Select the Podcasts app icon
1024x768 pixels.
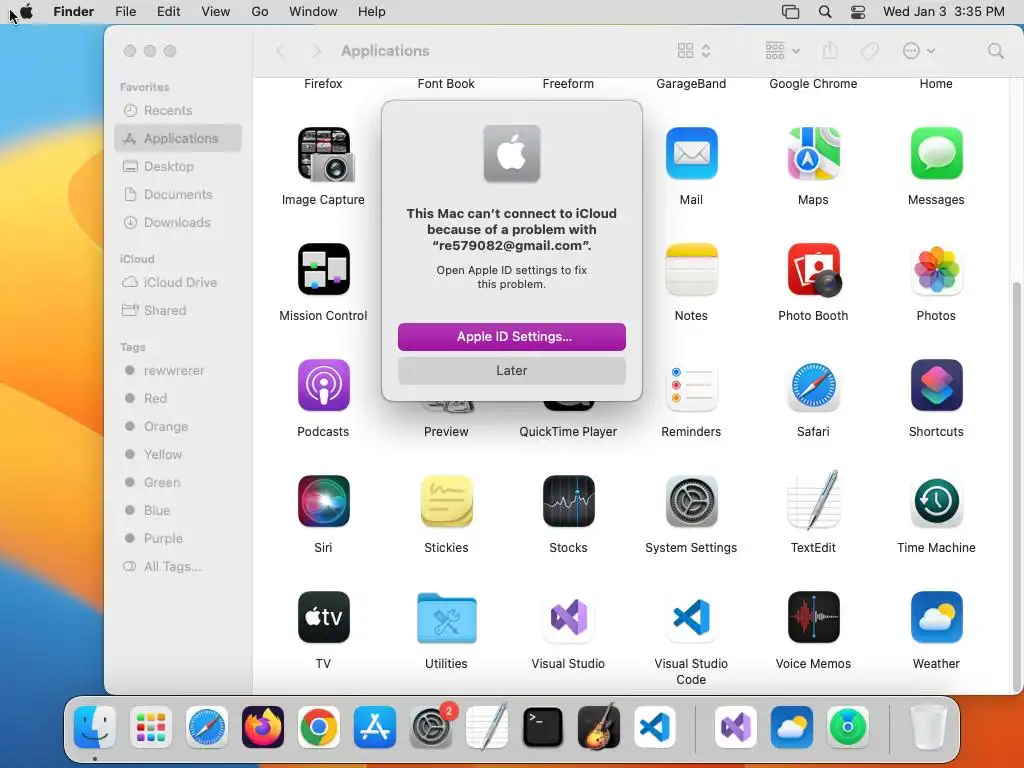[x=323, y=385]
